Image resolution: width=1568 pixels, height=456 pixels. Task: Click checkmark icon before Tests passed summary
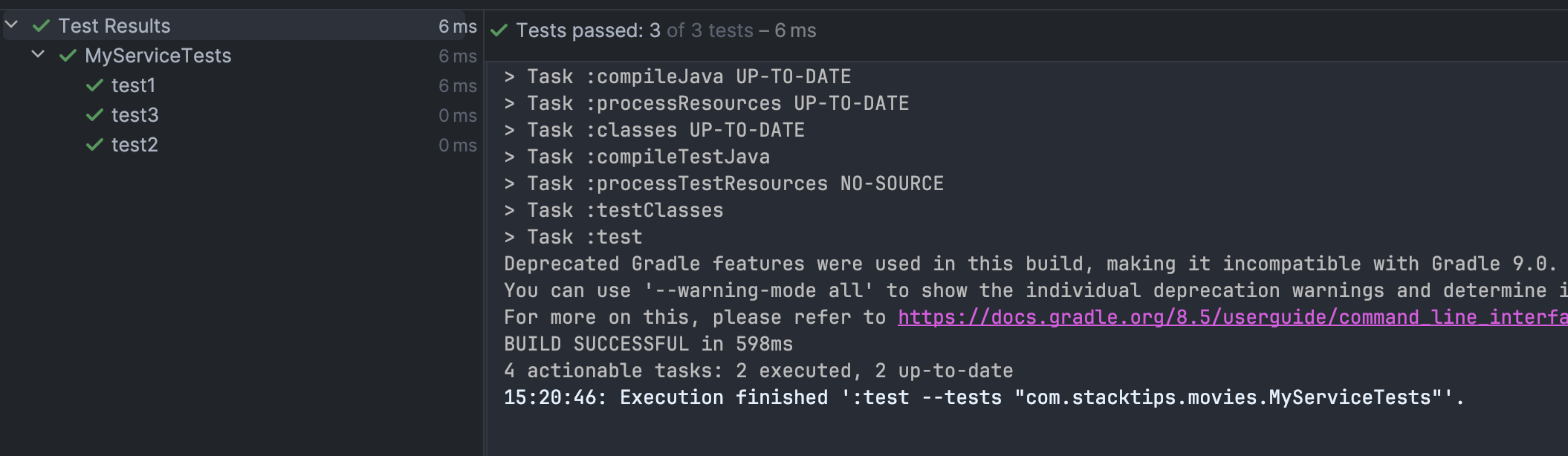(x=499, y=30)
